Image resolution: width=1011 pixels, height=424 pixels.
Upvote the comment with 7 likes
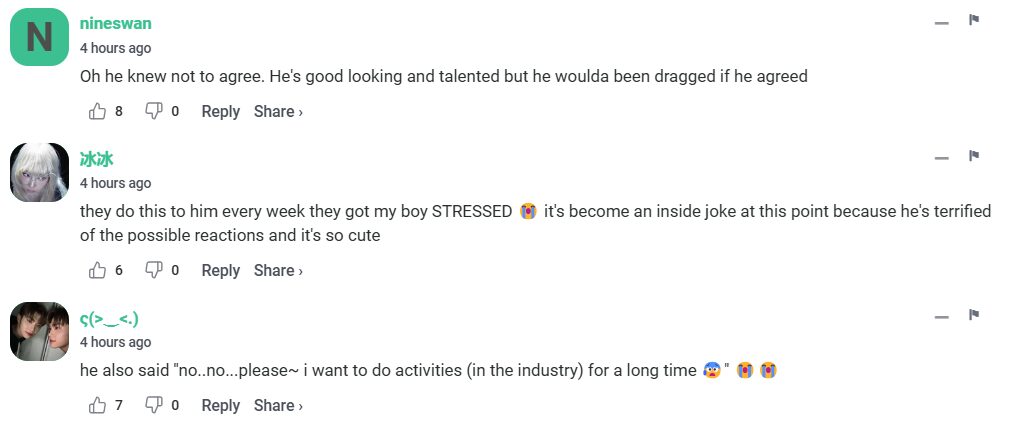pos(98,405)
